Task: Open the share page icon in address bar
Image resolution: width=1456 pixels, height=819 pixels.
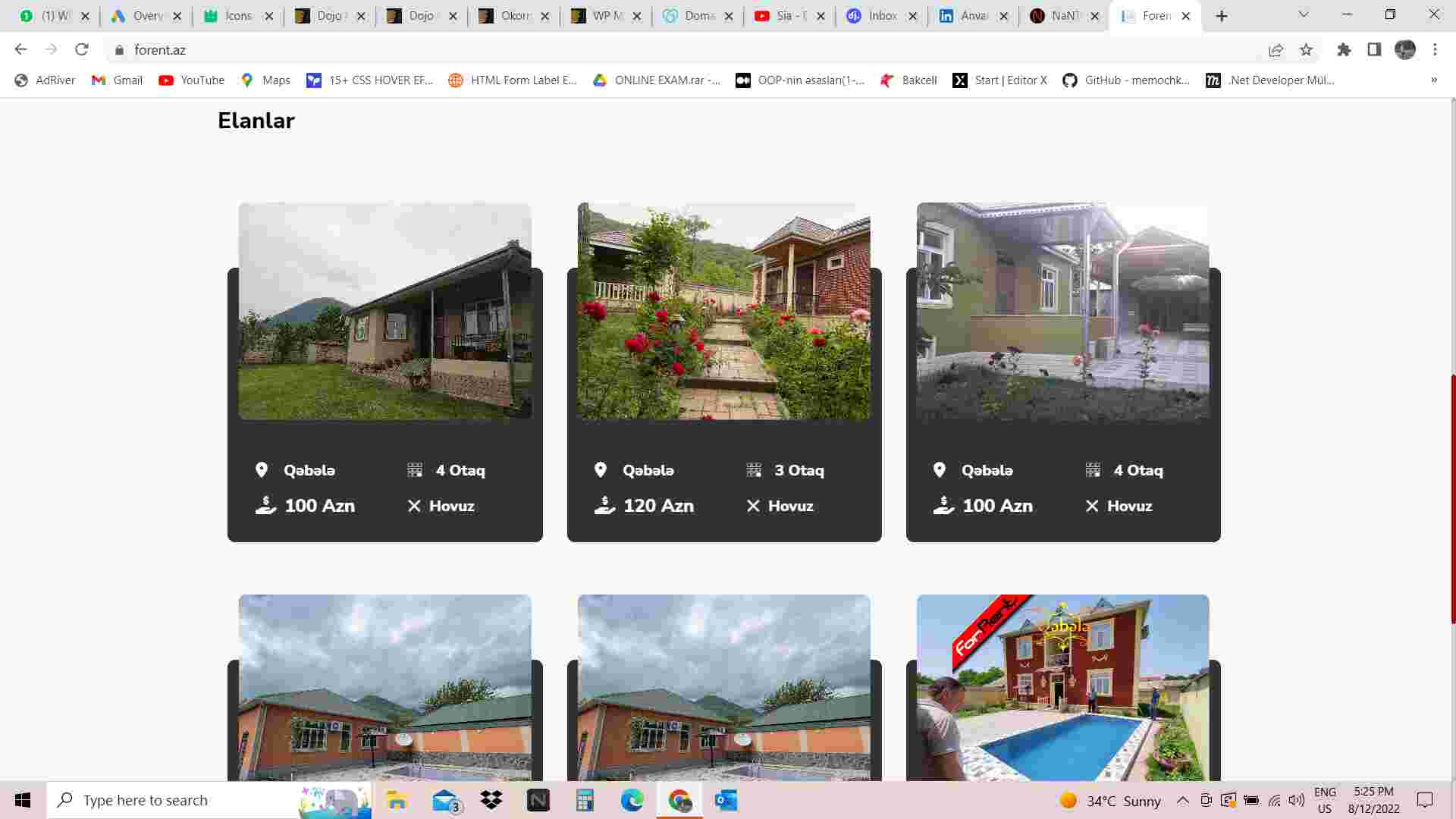Action: [1276, 49]
